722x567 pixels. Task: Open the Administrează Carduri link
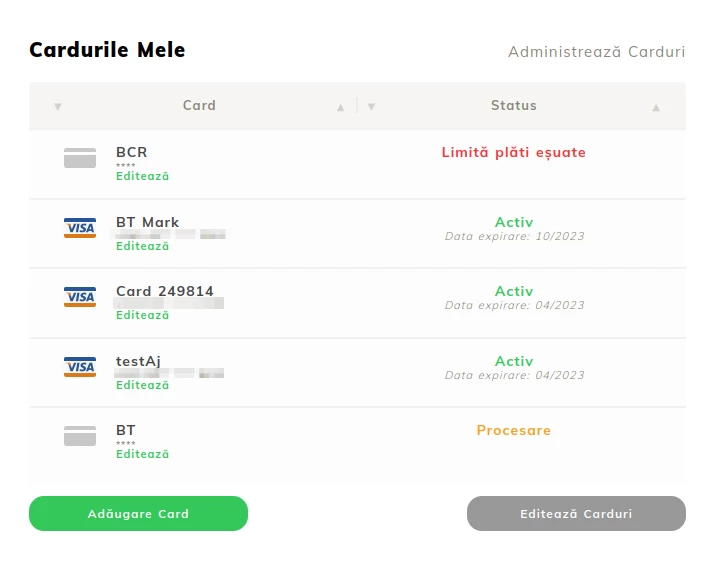click(x=596, y=52)
